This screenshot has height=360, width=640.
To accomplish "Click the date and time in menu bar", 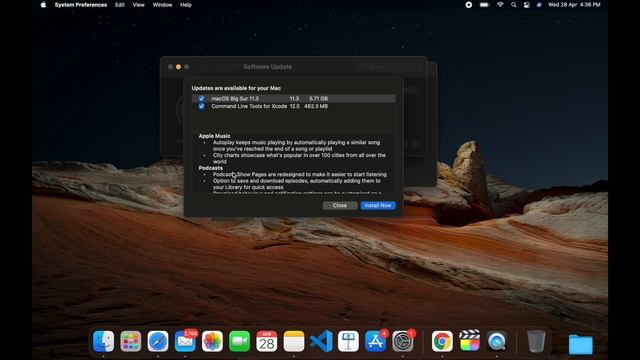I will click(x=574, y=5).
